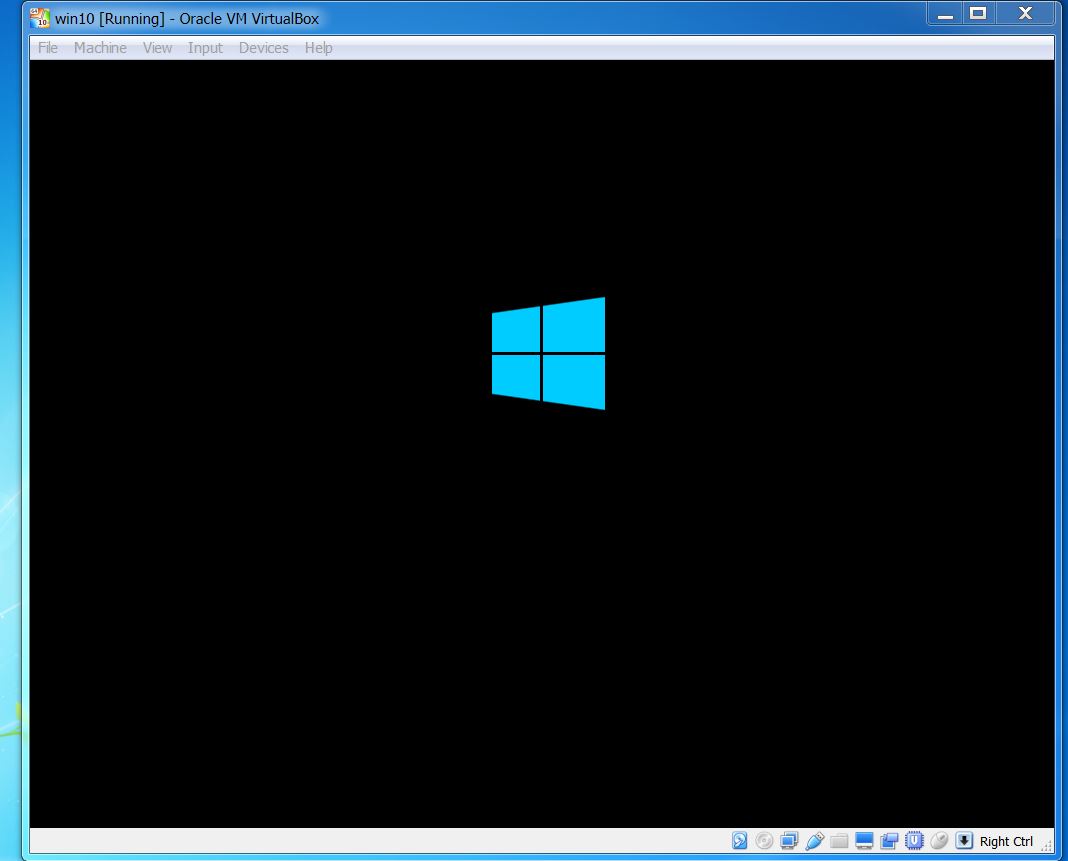Image resolution: width=1068 pixels, height=861 pixels.
Task: Open the Input menu
Action: point(205,48)
